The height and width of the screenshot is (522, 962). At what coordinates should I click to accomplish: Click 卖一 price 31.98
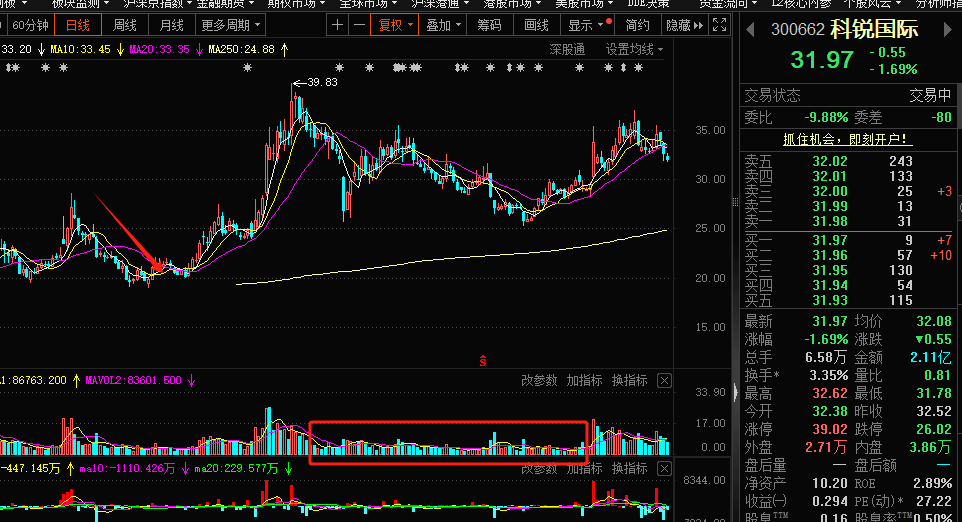[x=829, y=221]
